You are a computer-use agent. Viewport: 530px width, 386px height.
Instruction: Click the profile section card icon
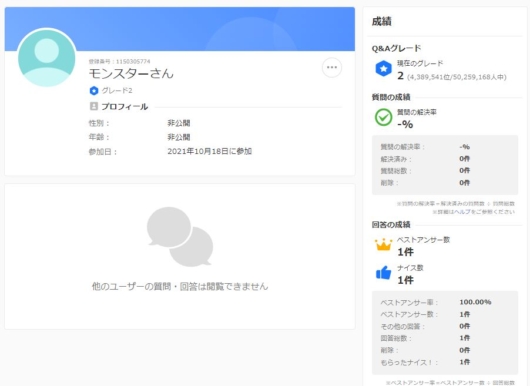[94, 106]
